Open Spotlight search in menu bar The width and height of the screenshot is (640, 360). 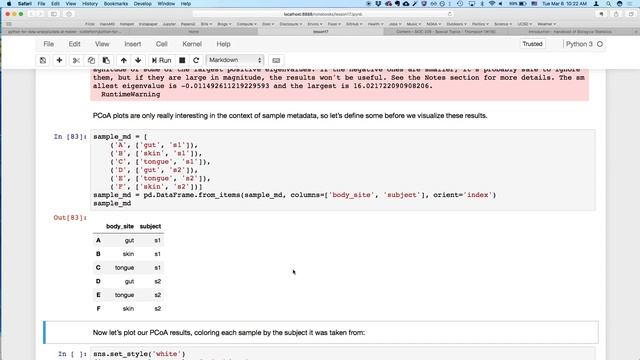point(609,4)
